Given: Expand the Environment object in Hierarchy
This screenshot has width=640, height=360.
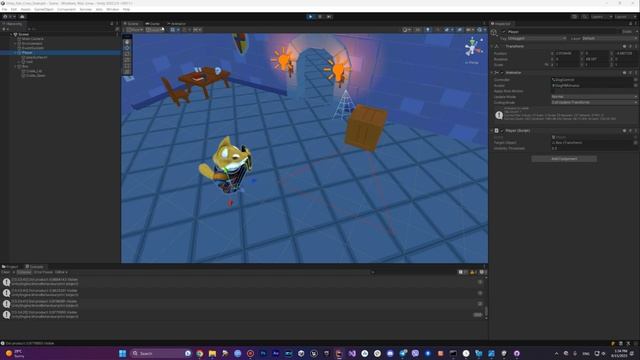Looking at the screenshot, I should 15,43.
